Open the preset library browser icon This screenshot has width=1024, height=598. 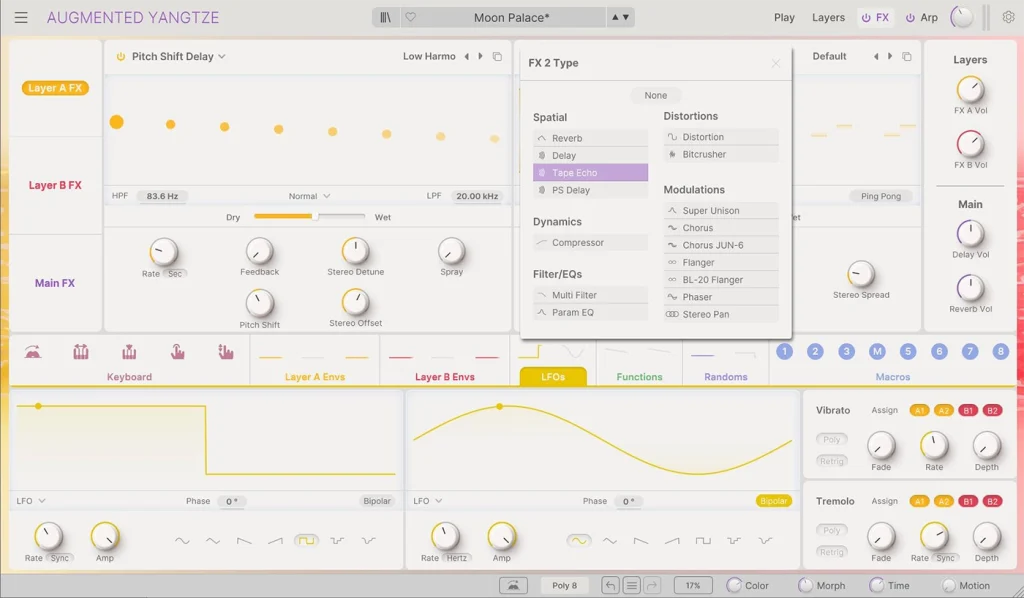[x=386, y=18]
